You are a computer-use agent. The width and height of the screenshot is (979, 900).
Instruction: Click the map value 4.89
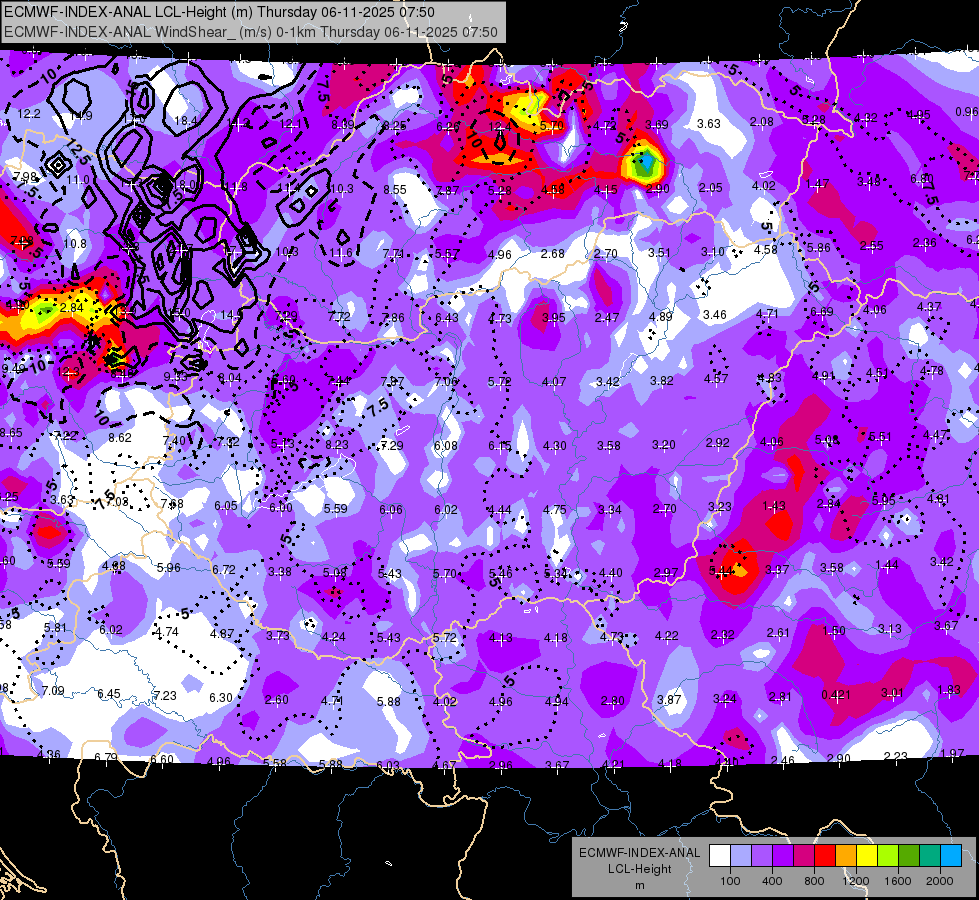pos(661,317)
